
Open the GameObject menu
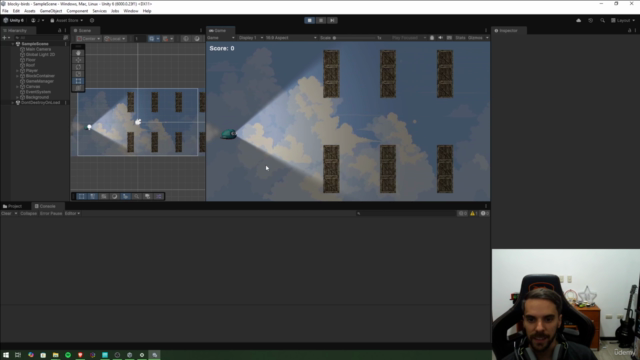tap(51, 11)
